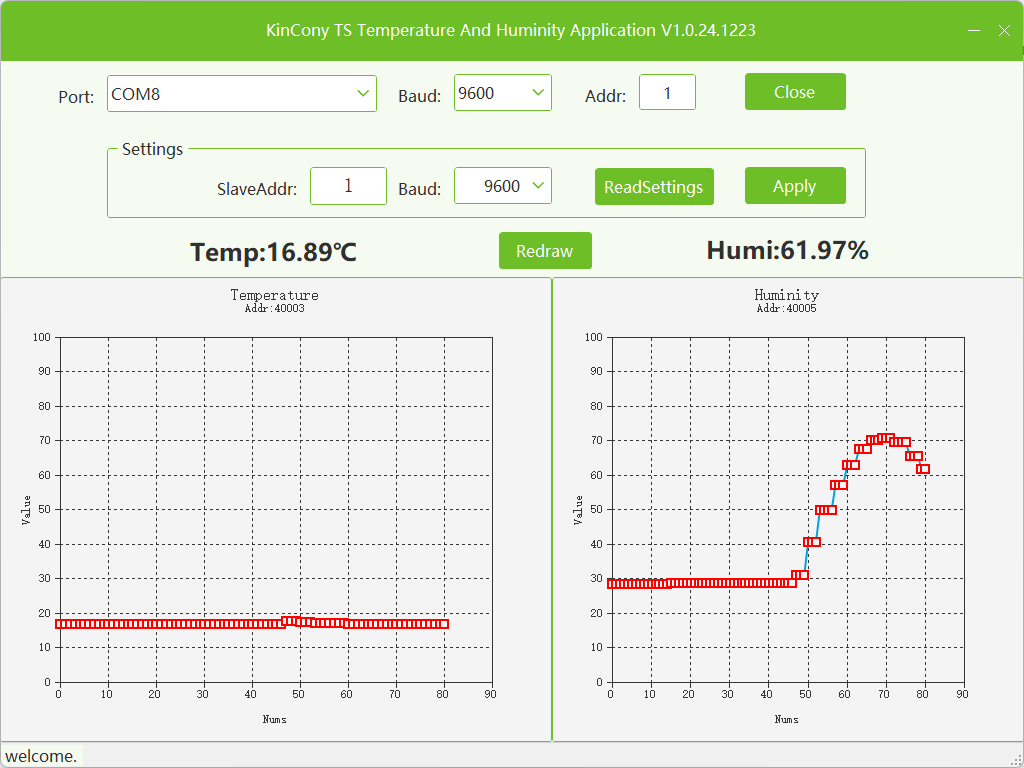Minimize the application window
Viewport: 1024px width, 768px height.
pos(974,31)
